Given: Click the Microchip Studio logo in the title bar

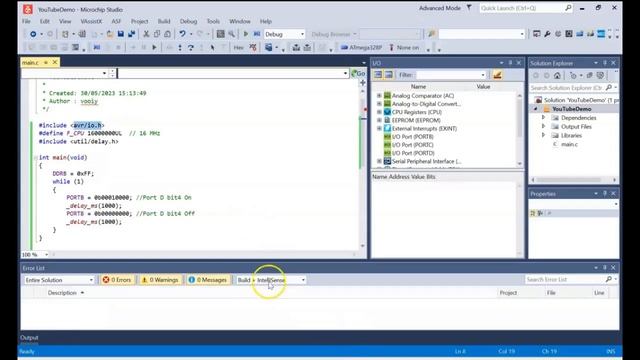Looking at the screenshot, I should (28, 9).
